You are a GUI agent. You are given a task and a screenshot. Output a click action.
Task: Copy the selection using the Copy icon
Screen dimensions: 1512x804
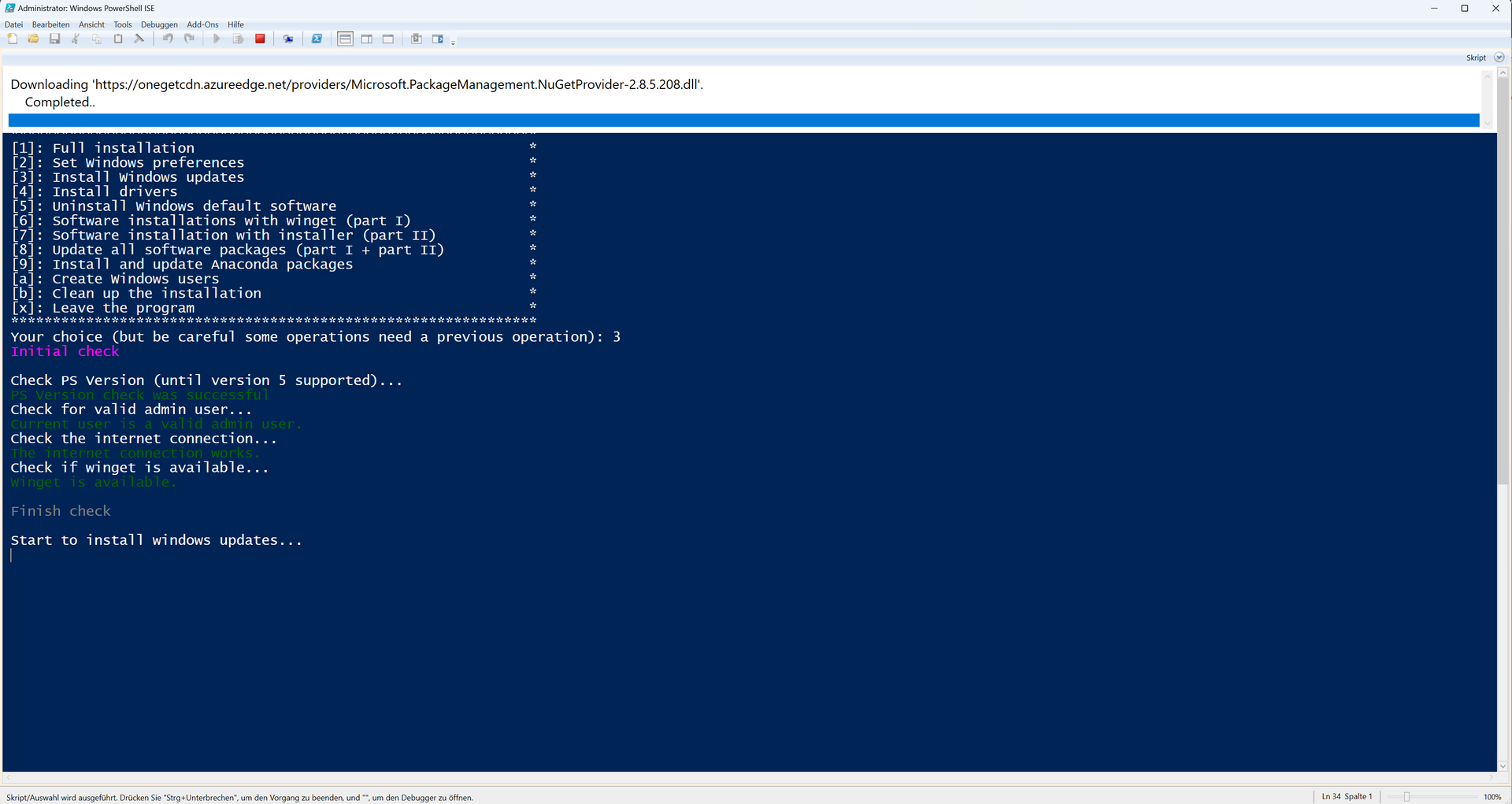coord(97,39)
